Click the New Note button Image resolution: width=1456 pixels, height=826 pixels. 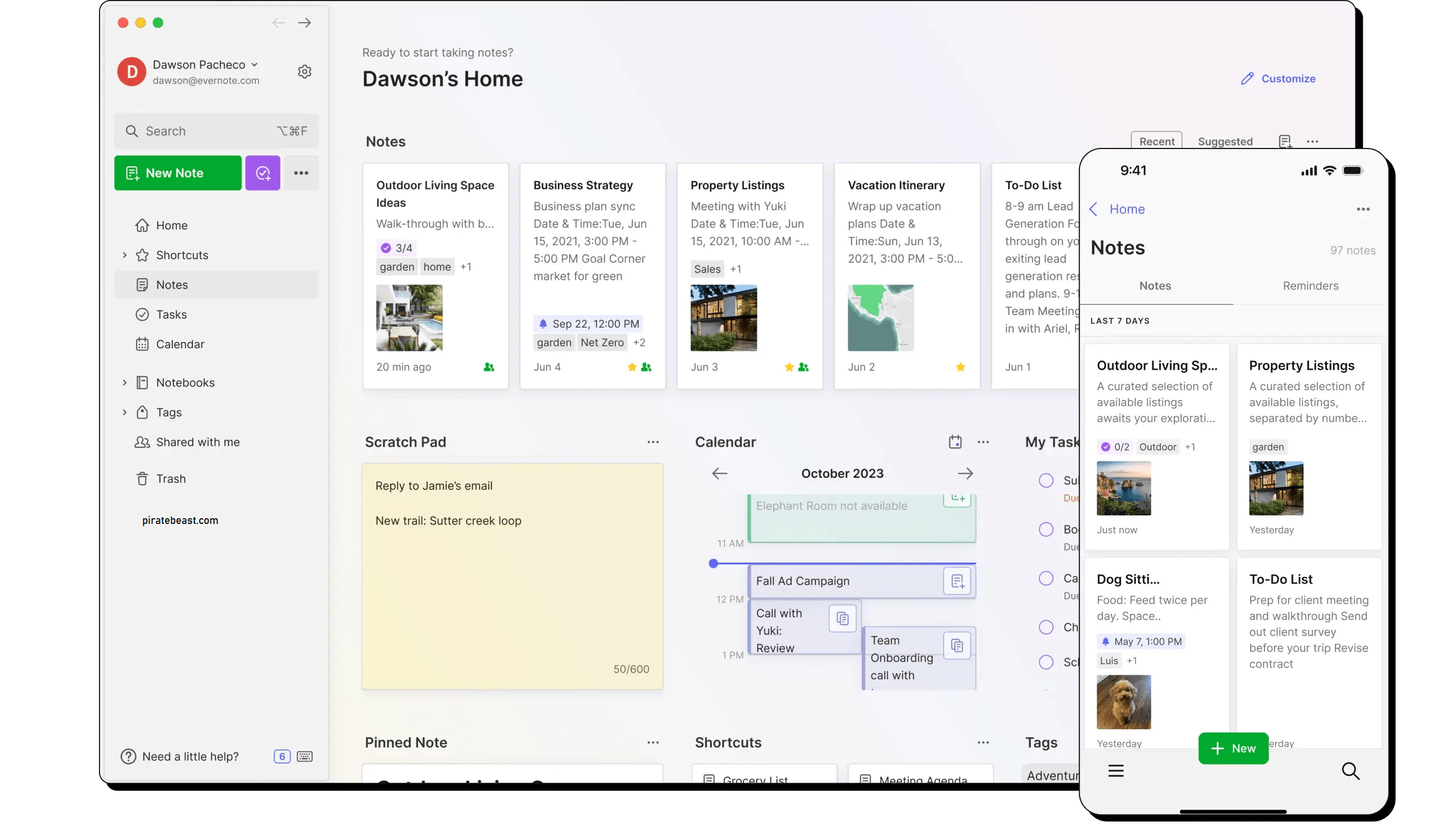[177, 173]
